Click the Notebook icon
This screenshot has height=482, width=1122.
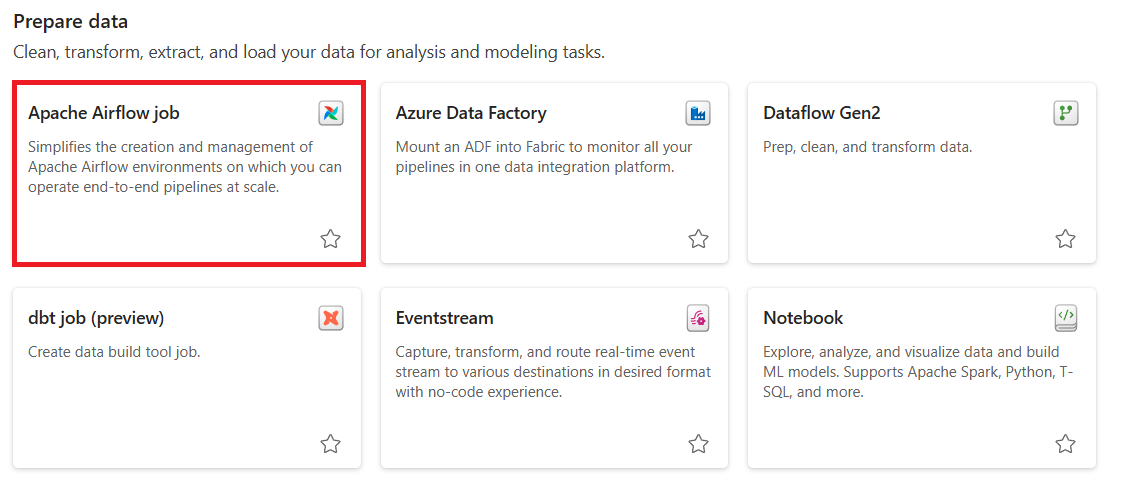1065,318
